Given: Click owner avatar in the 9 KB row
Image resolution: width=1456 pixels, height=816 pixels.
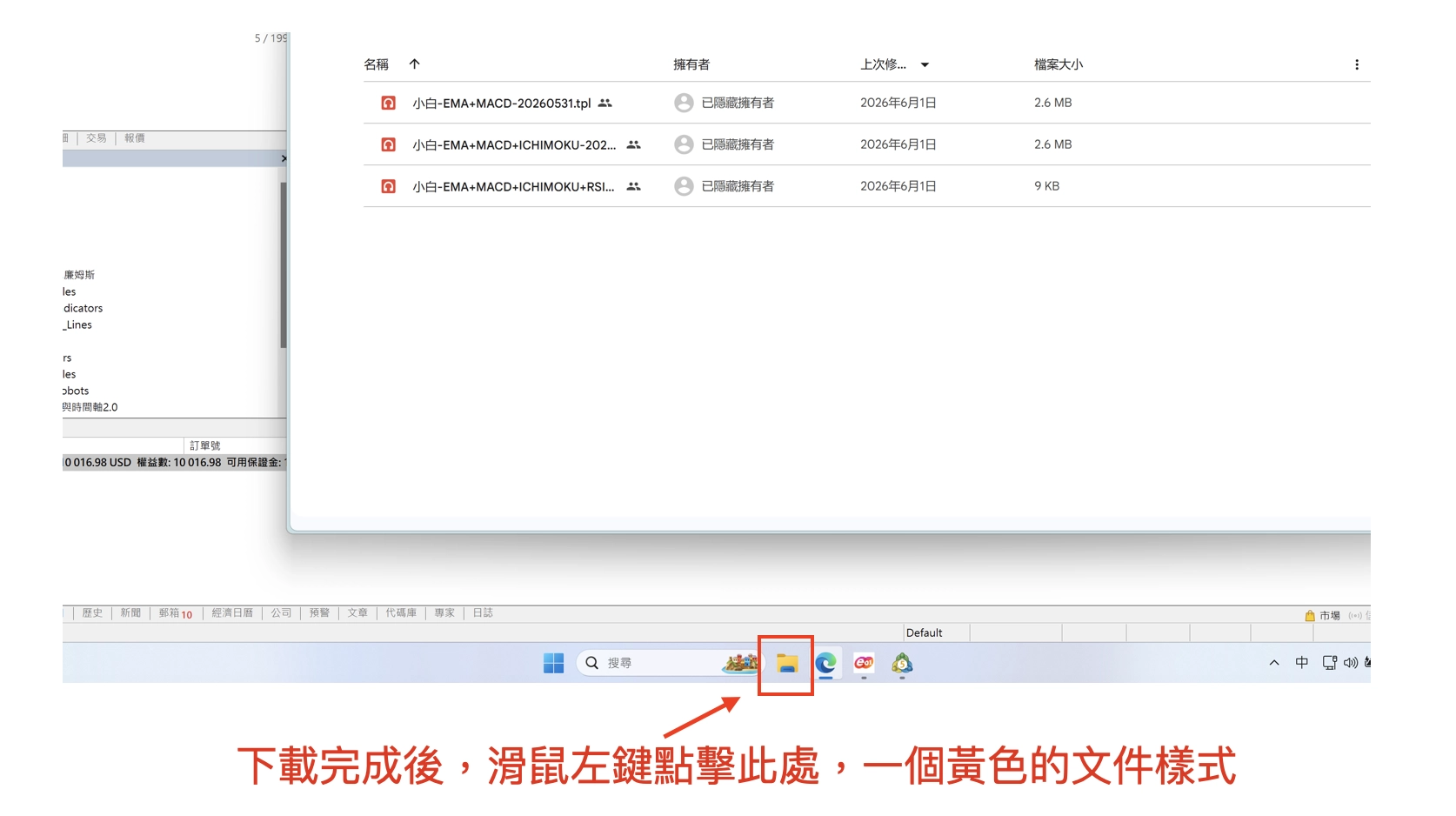Looking at the screenshot, I should tap(684, 186).
